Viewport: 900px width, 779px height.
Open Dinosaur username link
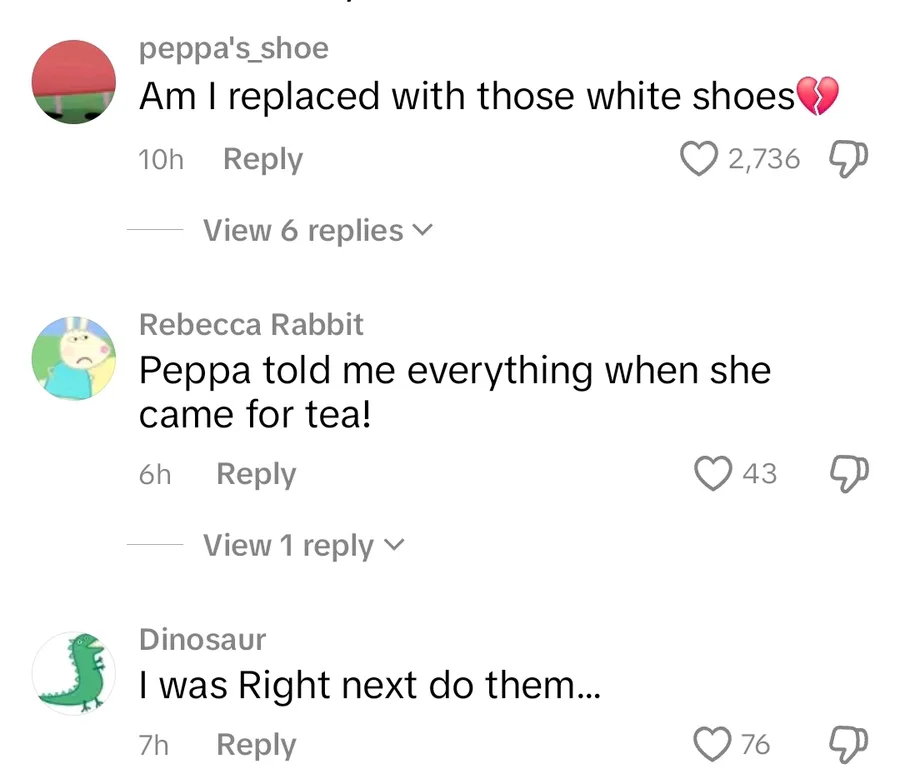point(202,640)
